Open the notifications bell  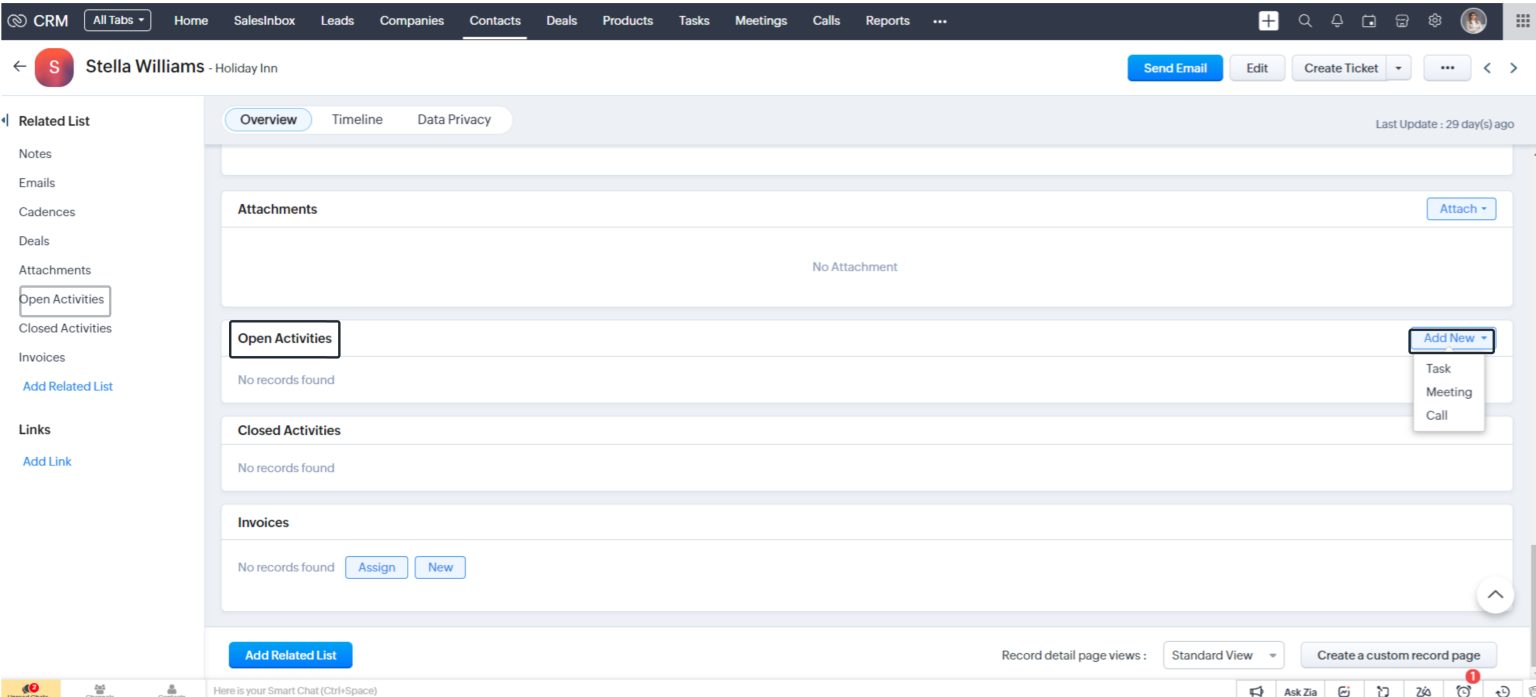1335,20
